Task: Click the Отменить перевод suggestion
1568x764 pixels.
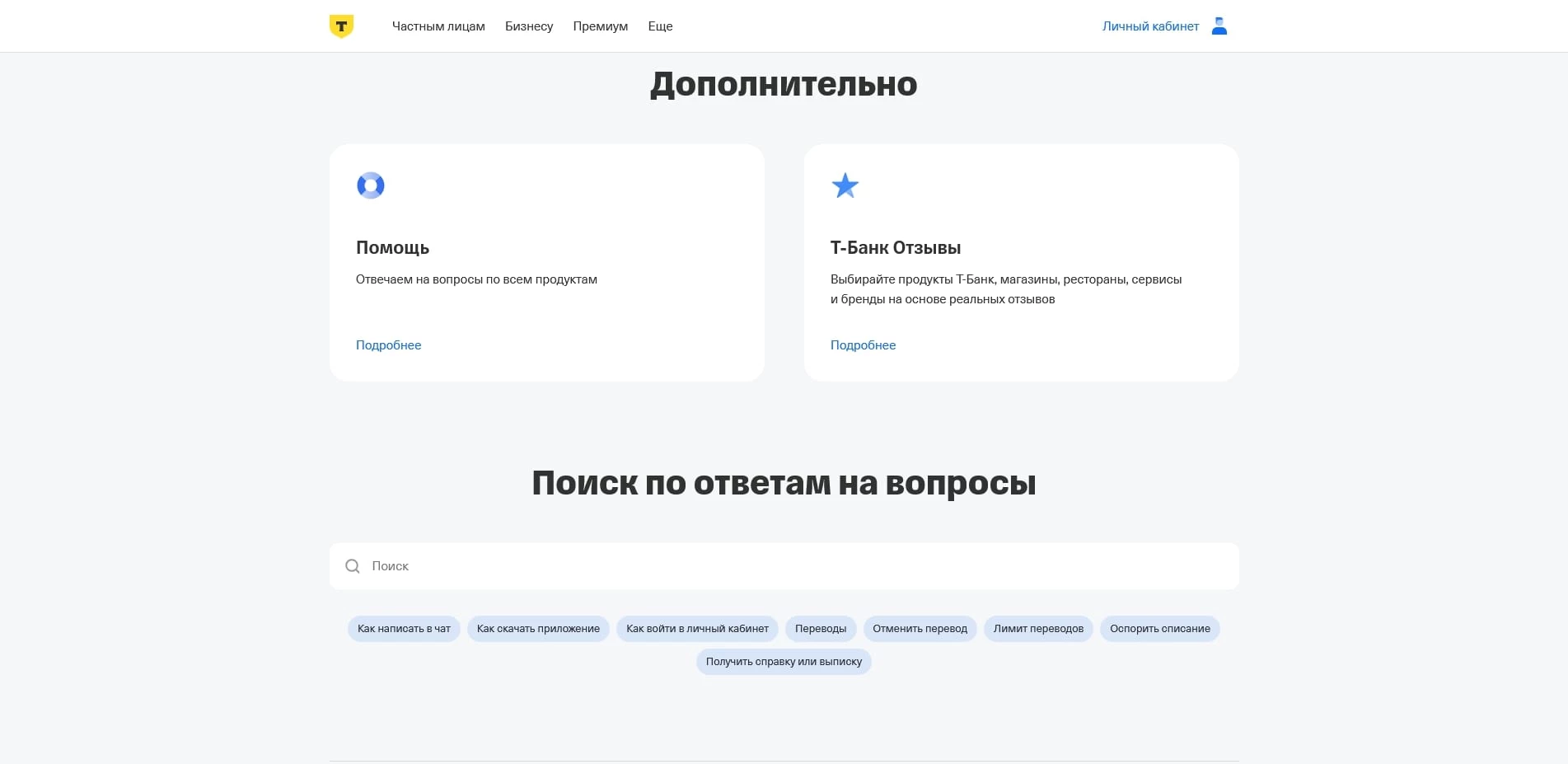Action: coord(920,628)
